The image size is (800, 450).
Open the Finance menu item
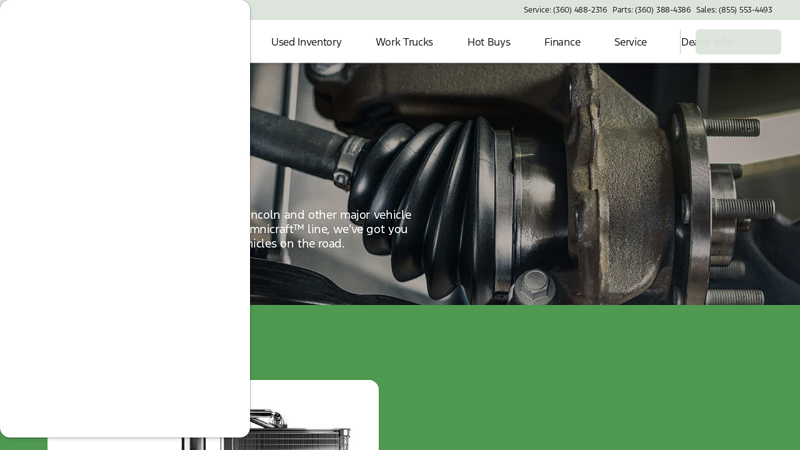click(562, 42)
